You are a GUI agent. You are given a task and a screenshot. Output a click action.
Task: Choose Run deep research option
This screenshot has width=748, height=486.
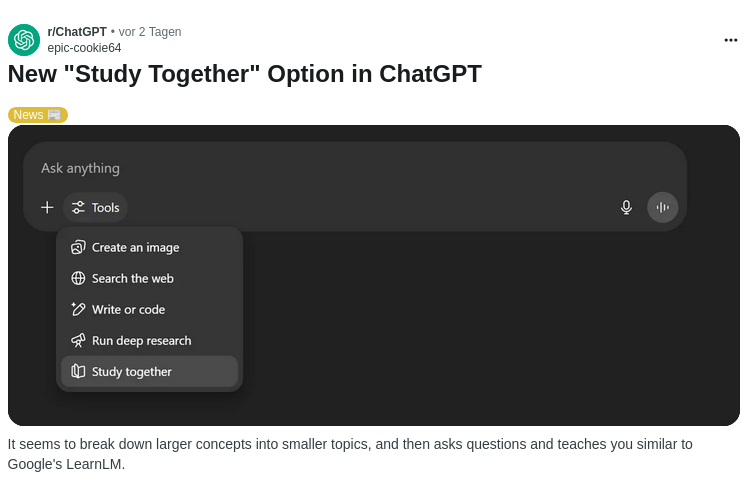pyautogui.click(x=149, y=341)
